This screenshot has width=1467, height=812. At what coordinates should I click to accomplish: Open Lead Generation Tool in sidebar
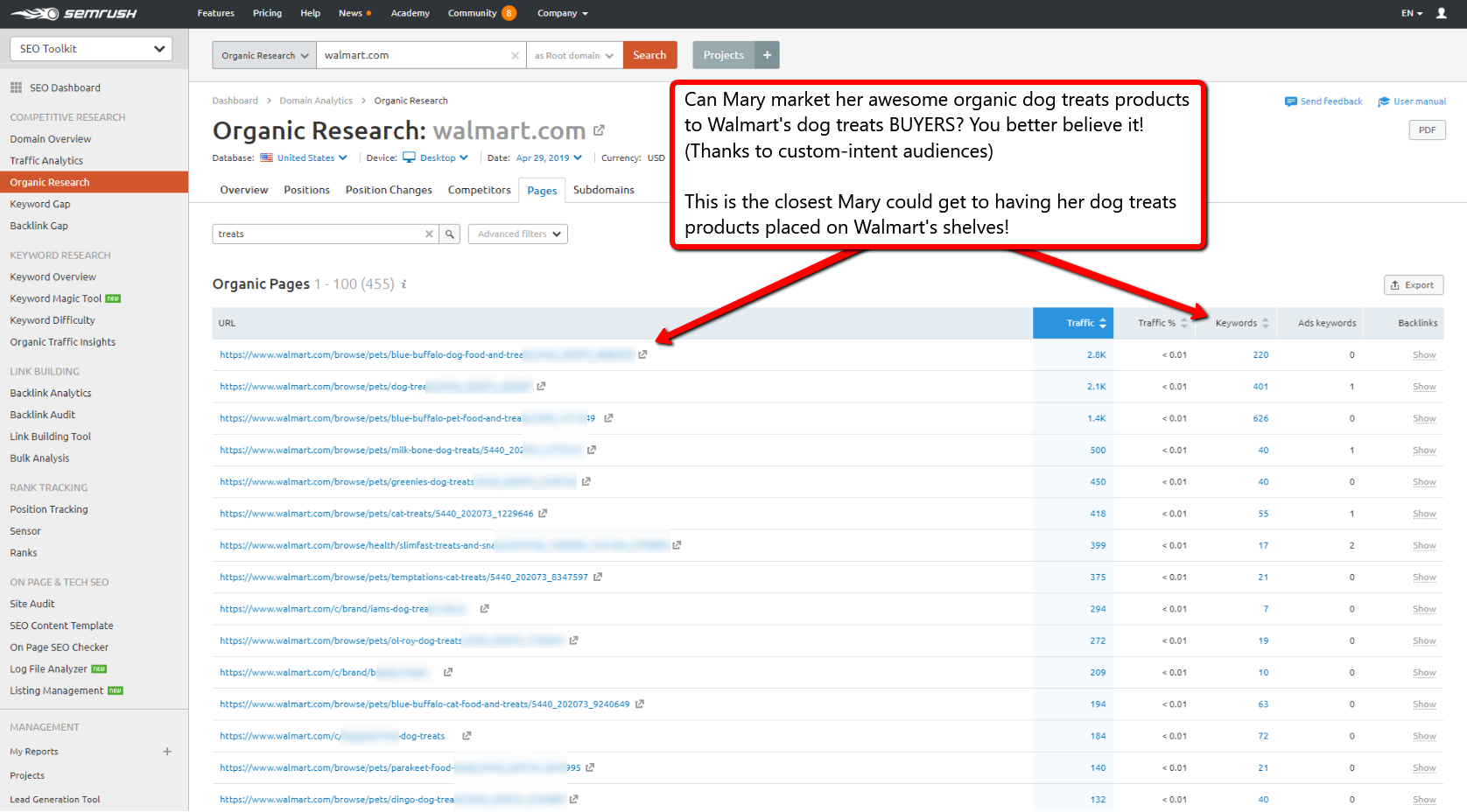(55, 800)
